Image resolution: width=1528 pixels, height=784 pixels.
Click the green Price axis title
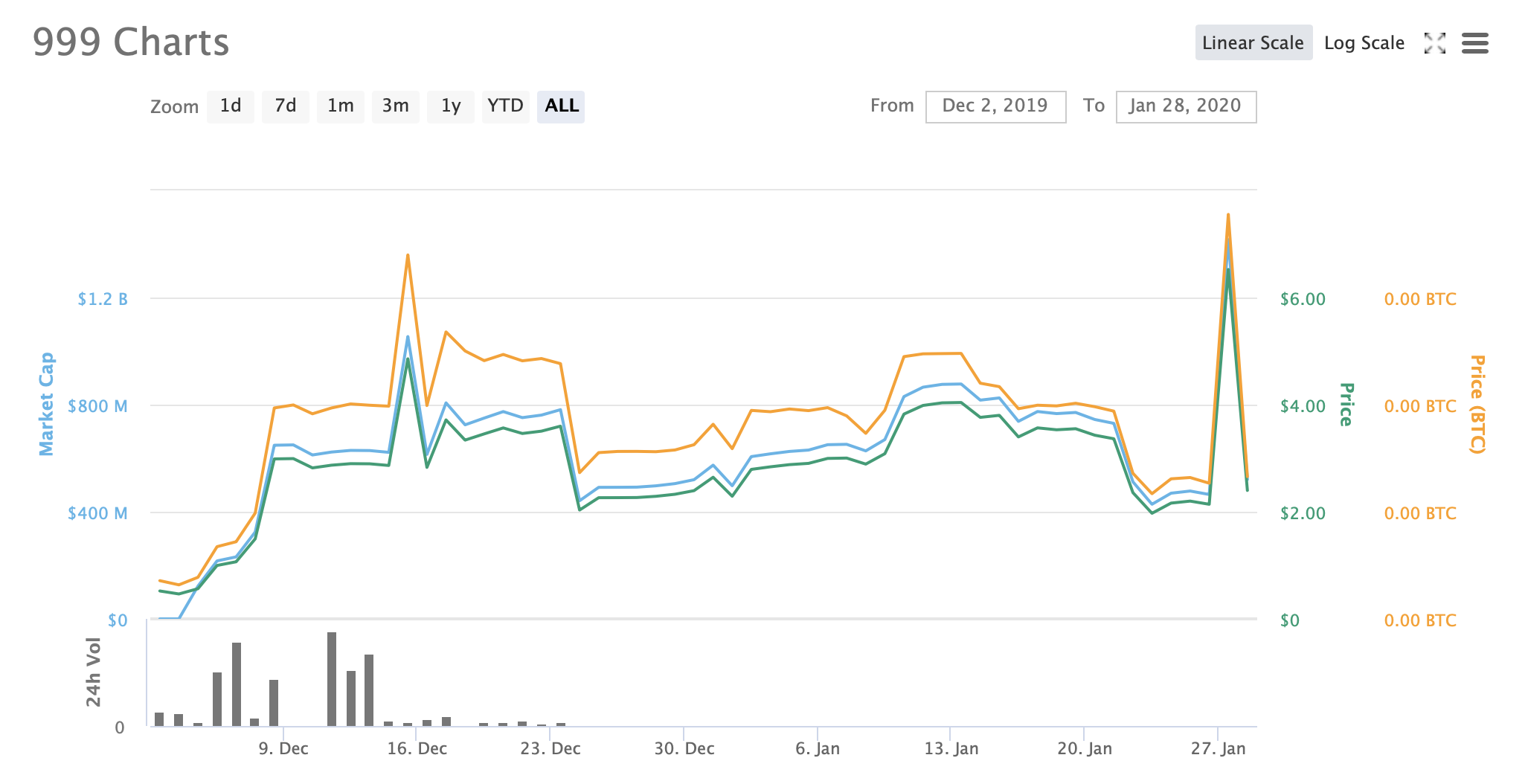click(1346, 405)
